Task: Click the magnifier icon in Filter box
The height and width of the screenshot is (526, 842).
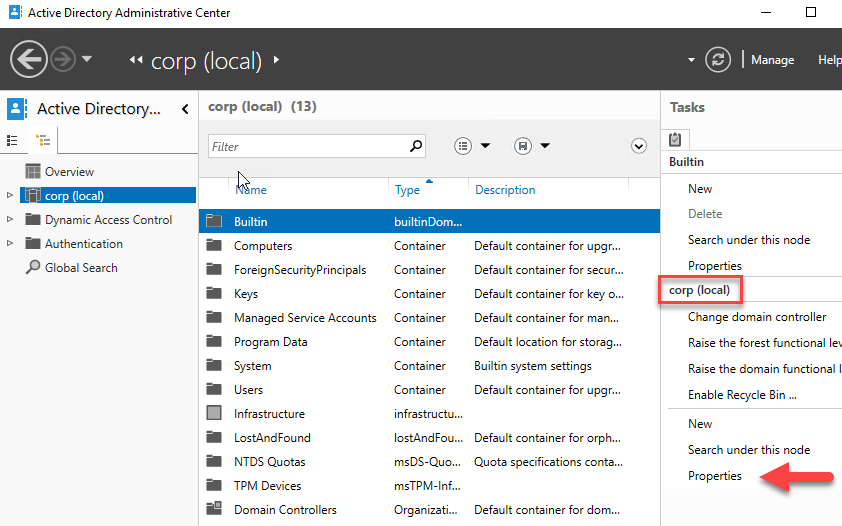Action: (x=416, y=146)
